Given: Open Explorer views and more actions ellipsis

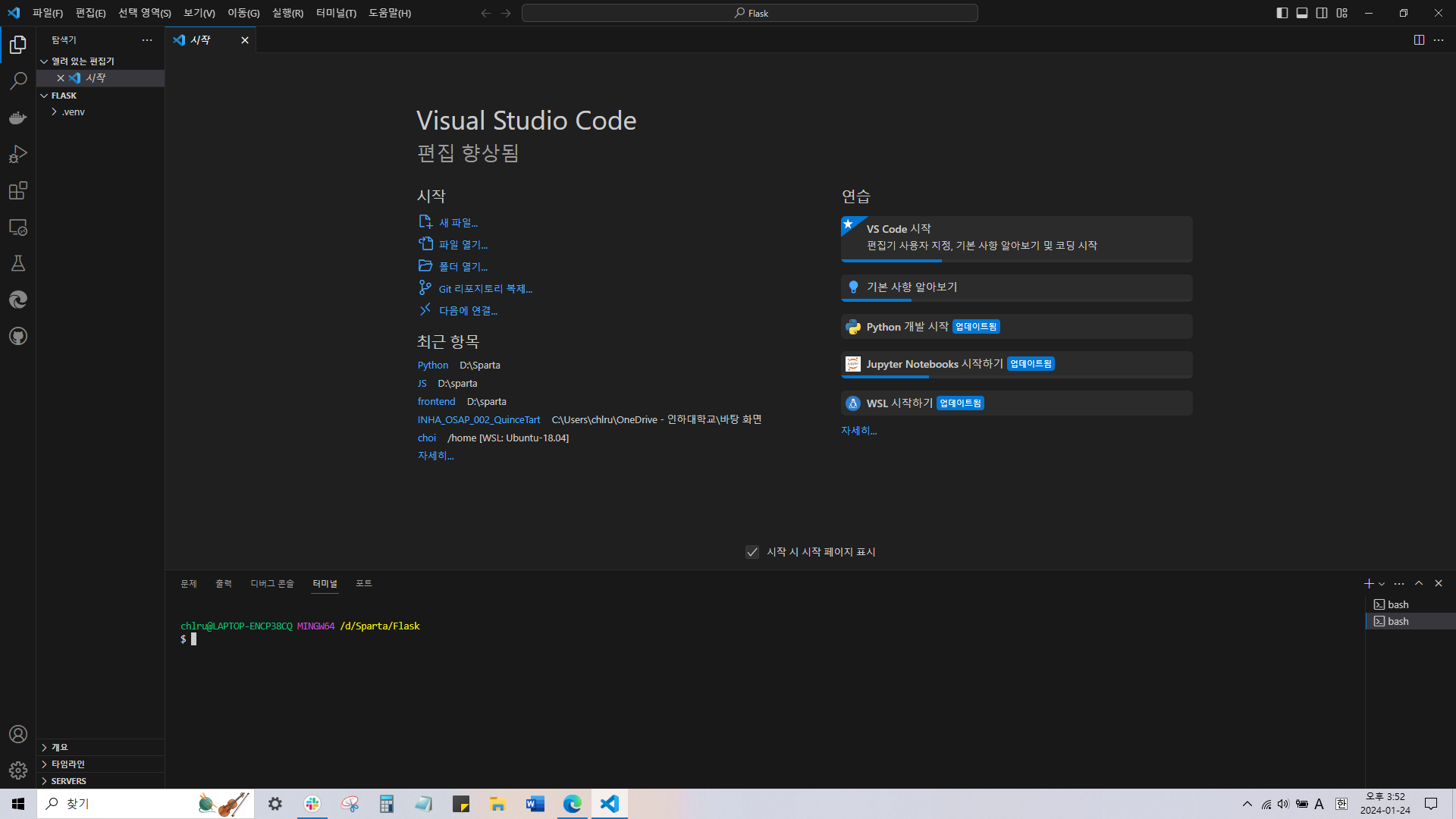Looking at the screenshot, I should pyautogui.click(x=147, y=40).
